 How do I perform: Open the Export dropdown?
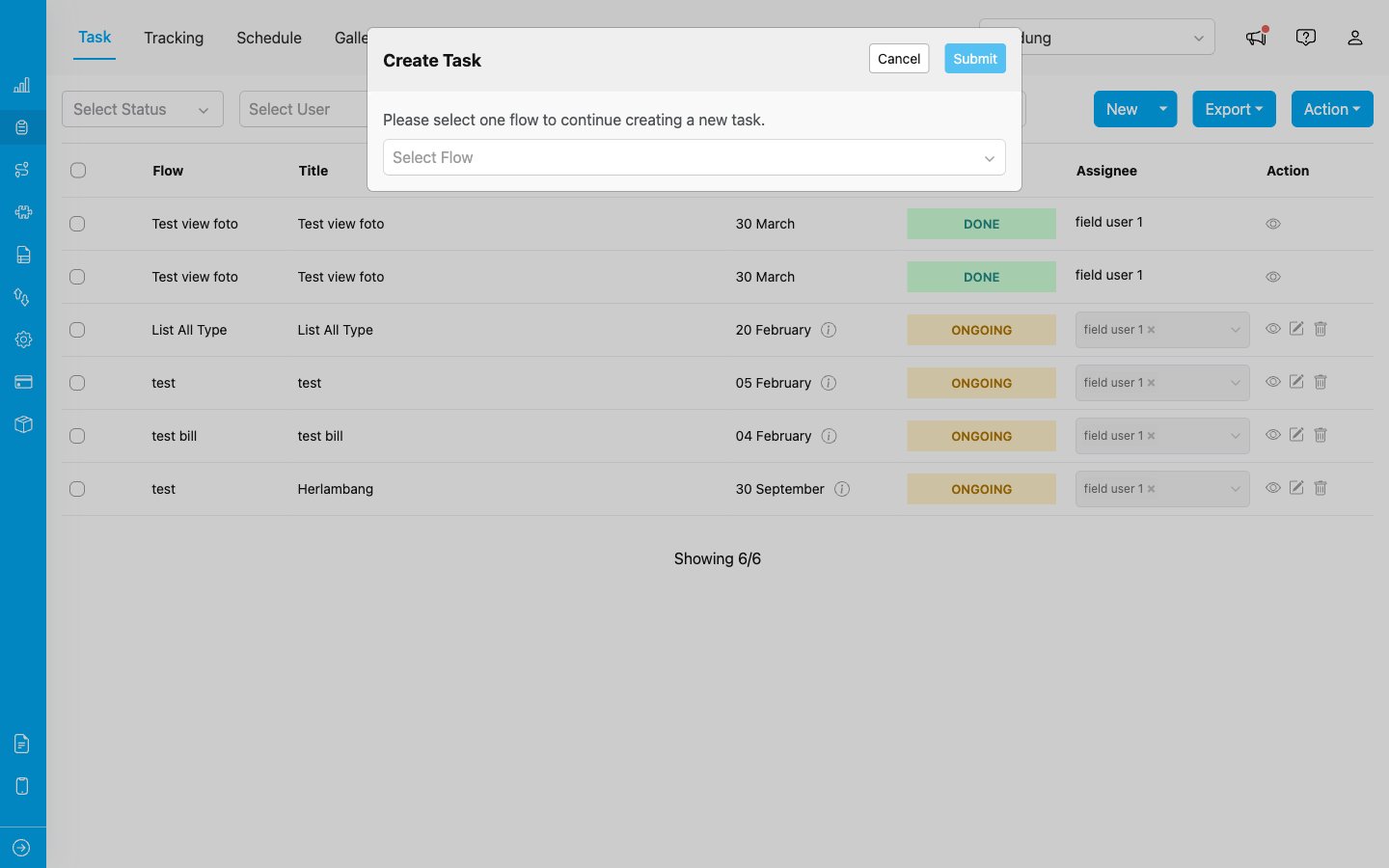[1234, 109]
